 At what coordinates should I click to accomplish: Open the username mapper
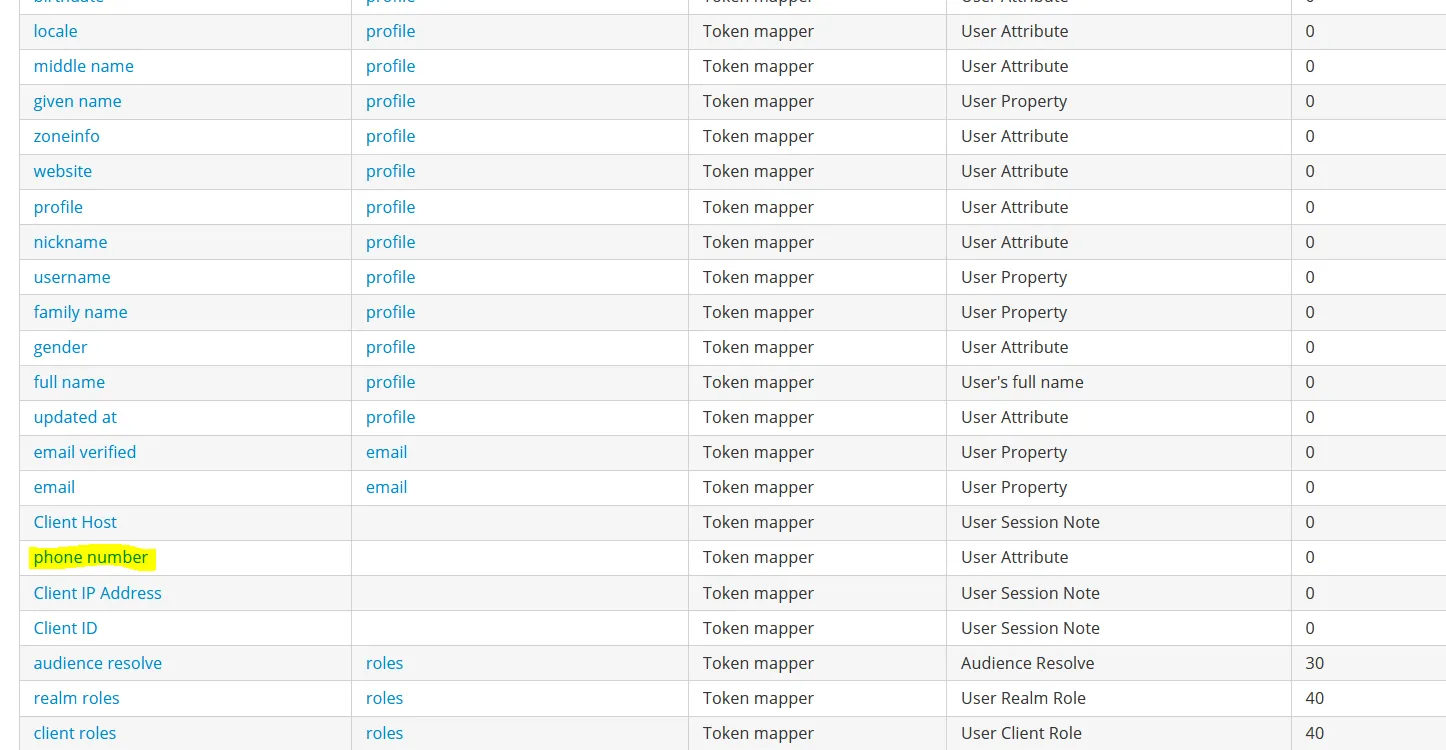click(x=72, y=277)
